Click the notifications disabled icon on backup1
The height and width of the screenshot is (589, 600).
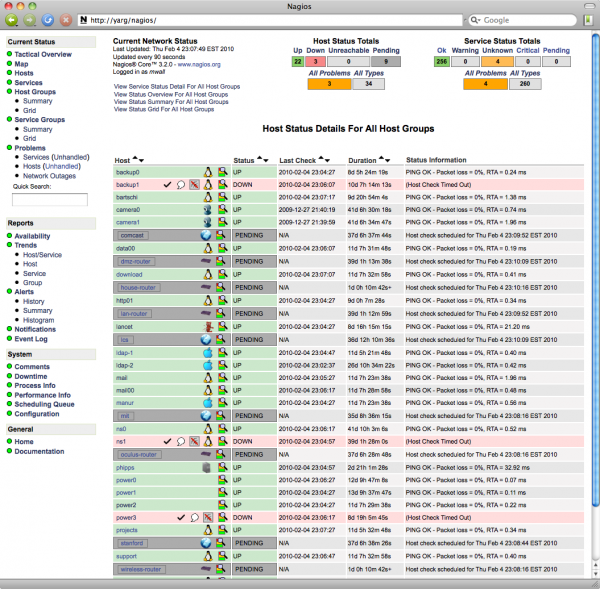[195, 185]
